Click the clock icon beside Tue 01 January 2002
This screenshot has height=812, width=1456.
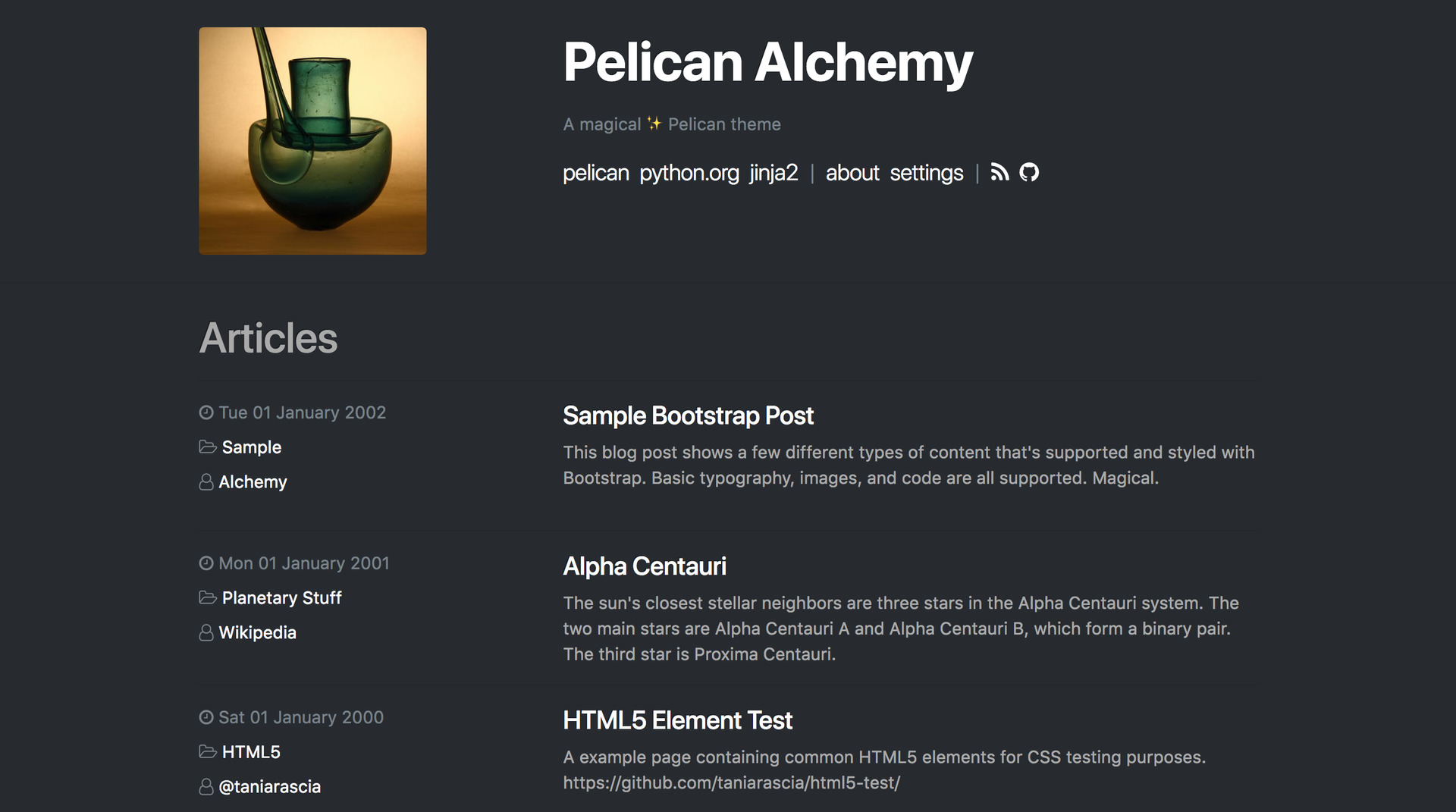[x=206, y=412]
